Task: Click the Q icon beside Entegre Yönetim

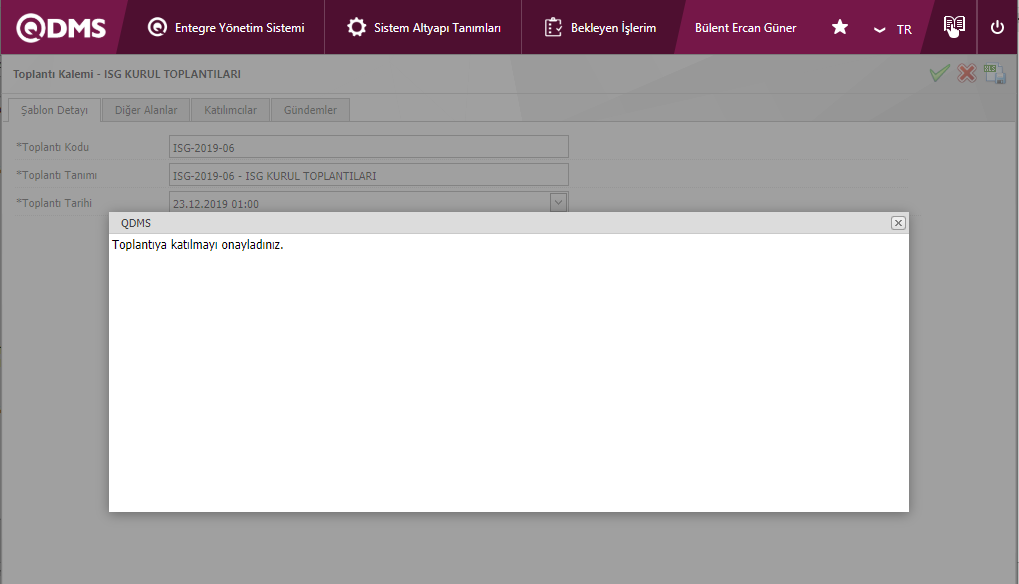Action: point(157,27)
